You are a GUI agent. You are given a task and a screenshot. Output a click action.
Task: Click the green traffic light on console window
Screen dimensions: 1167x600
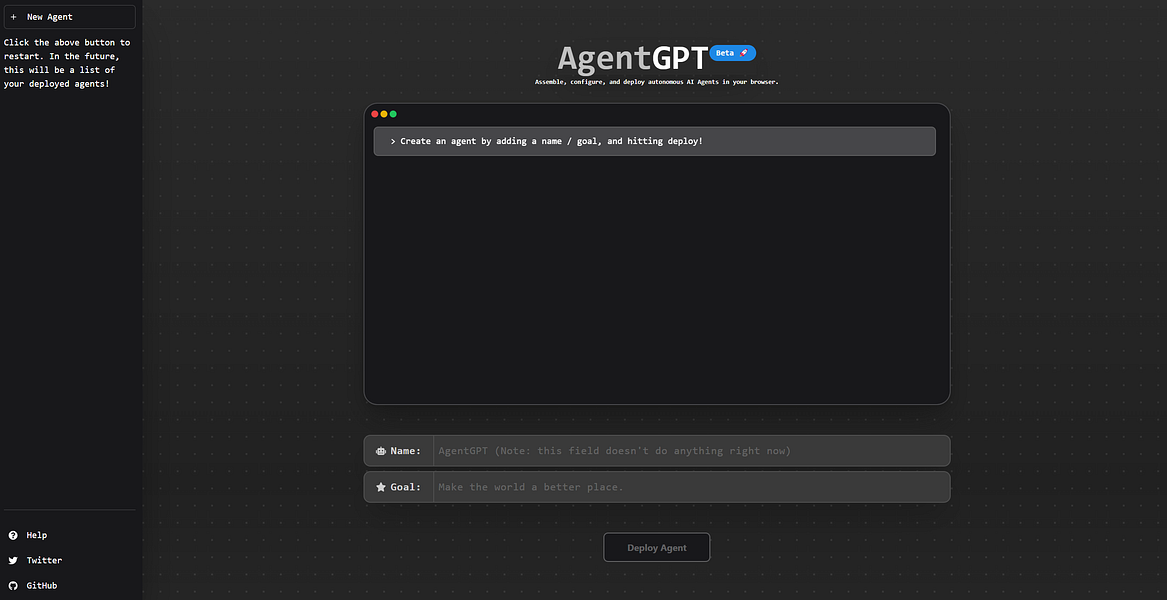[391, 113]
